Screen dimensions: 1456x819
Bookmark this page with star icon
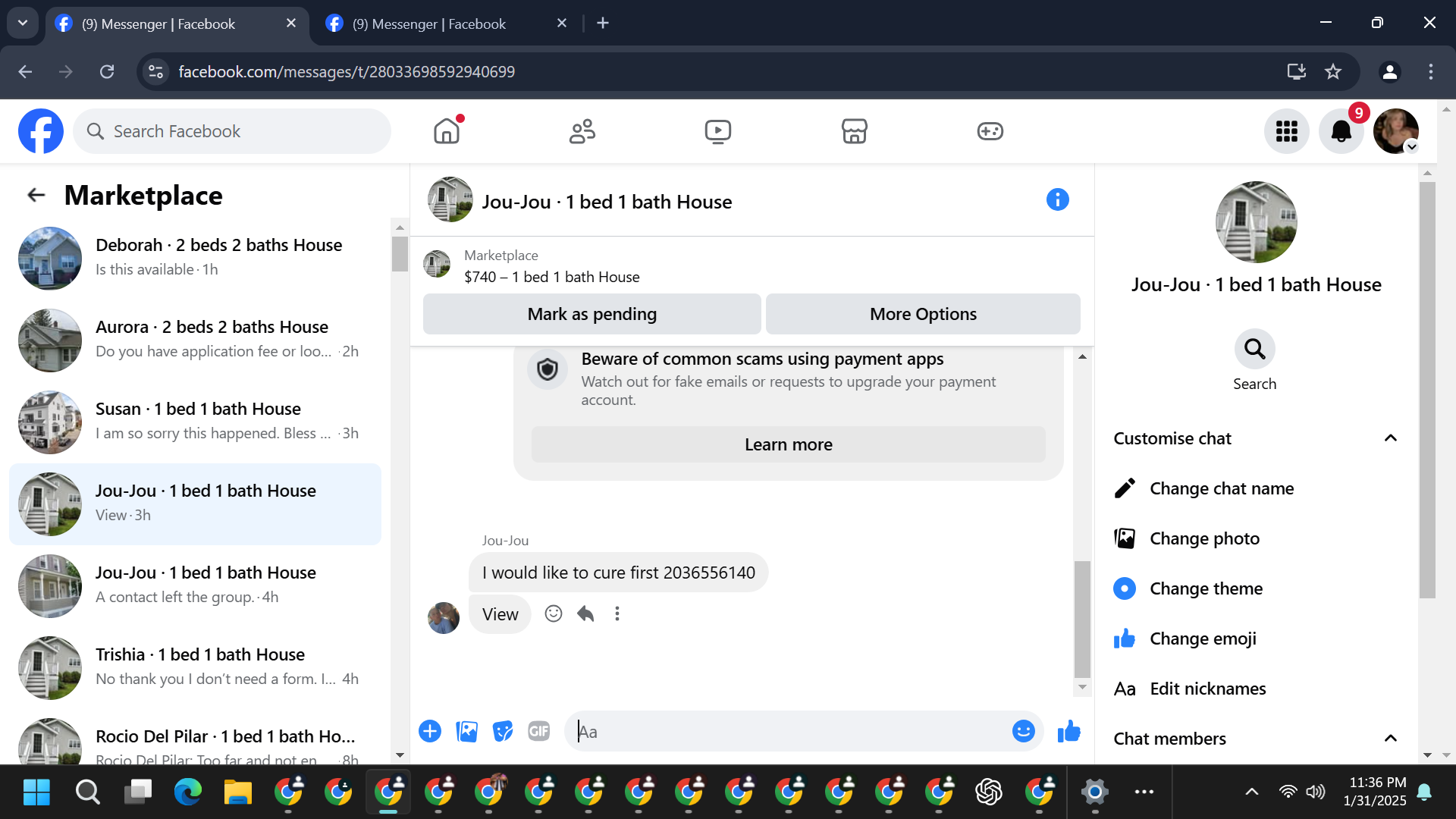click(1333, 71)
